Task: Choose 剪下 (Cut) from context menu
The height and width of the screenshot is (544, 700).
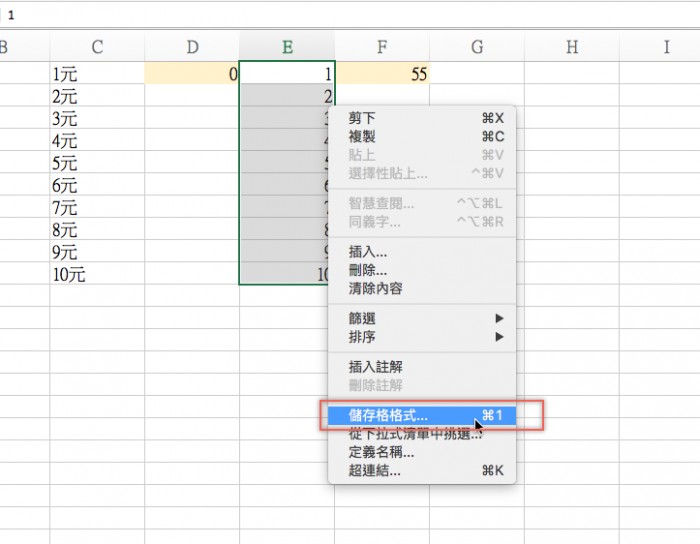Action: [x=422, y=118]
